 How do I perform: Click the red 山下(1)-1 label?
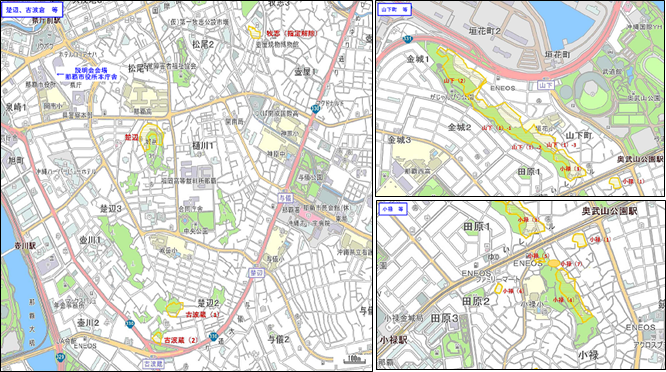[x=496, y=128]
